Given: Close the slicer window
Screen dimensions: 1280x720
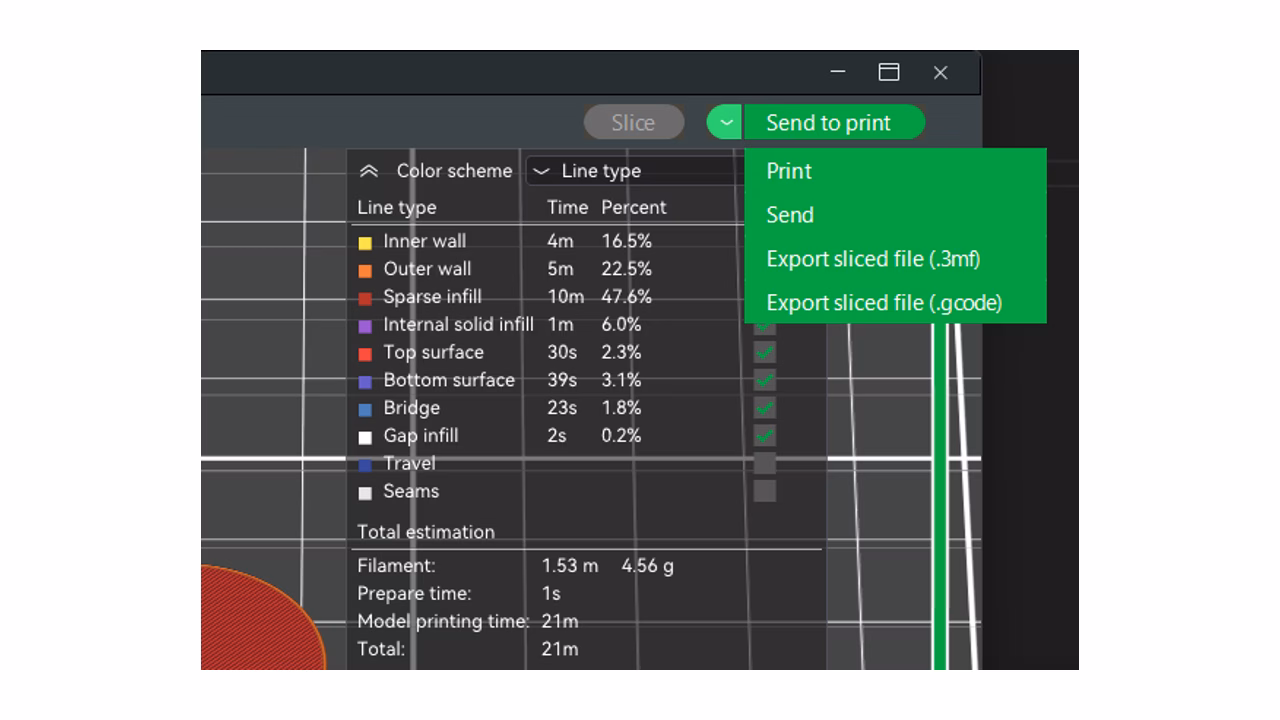Looking at the screenshot, I should tap(940, 72).
